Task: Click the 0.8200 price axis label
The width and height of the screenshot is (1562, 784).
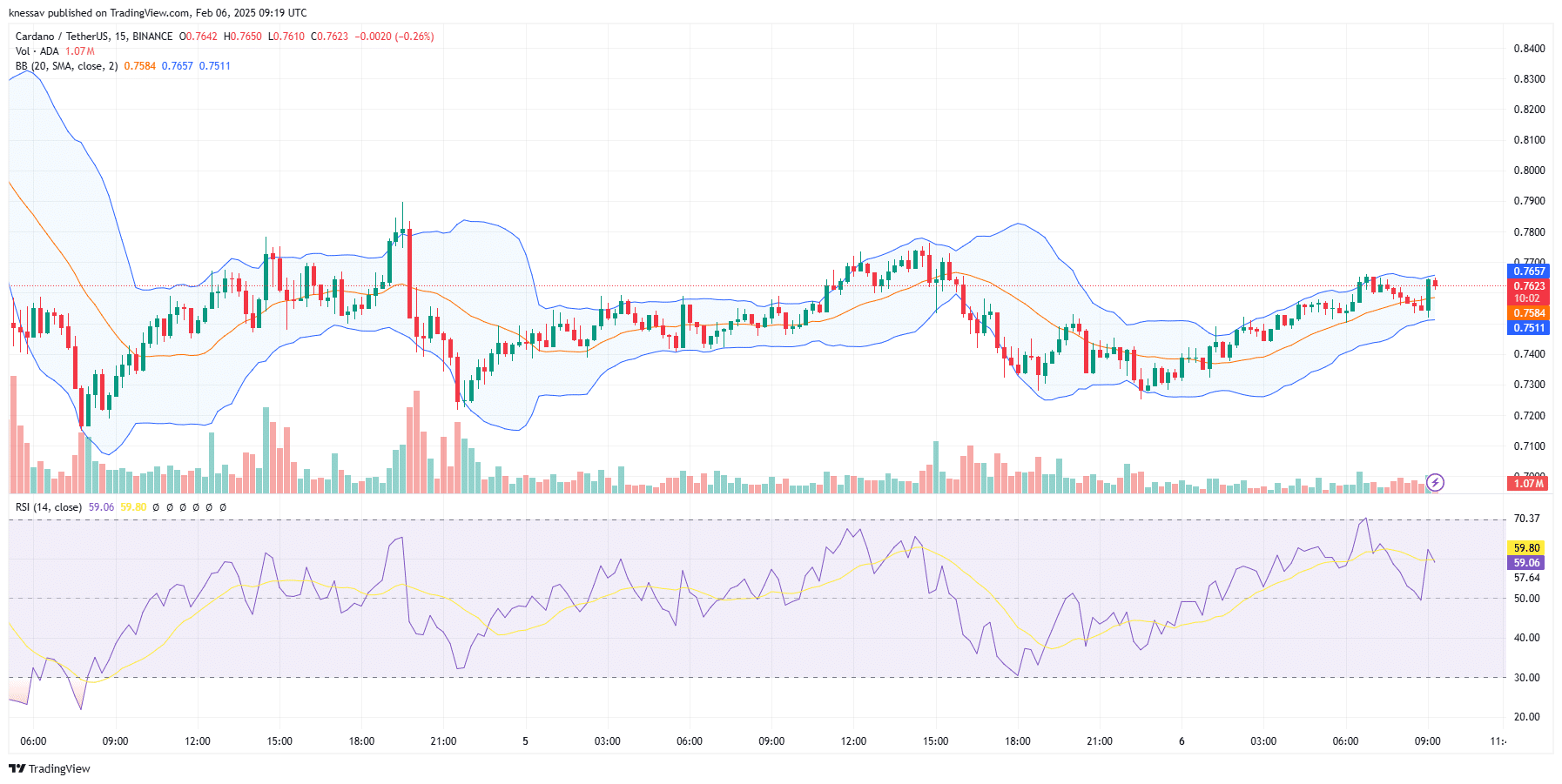Action: coord(1529,110)
